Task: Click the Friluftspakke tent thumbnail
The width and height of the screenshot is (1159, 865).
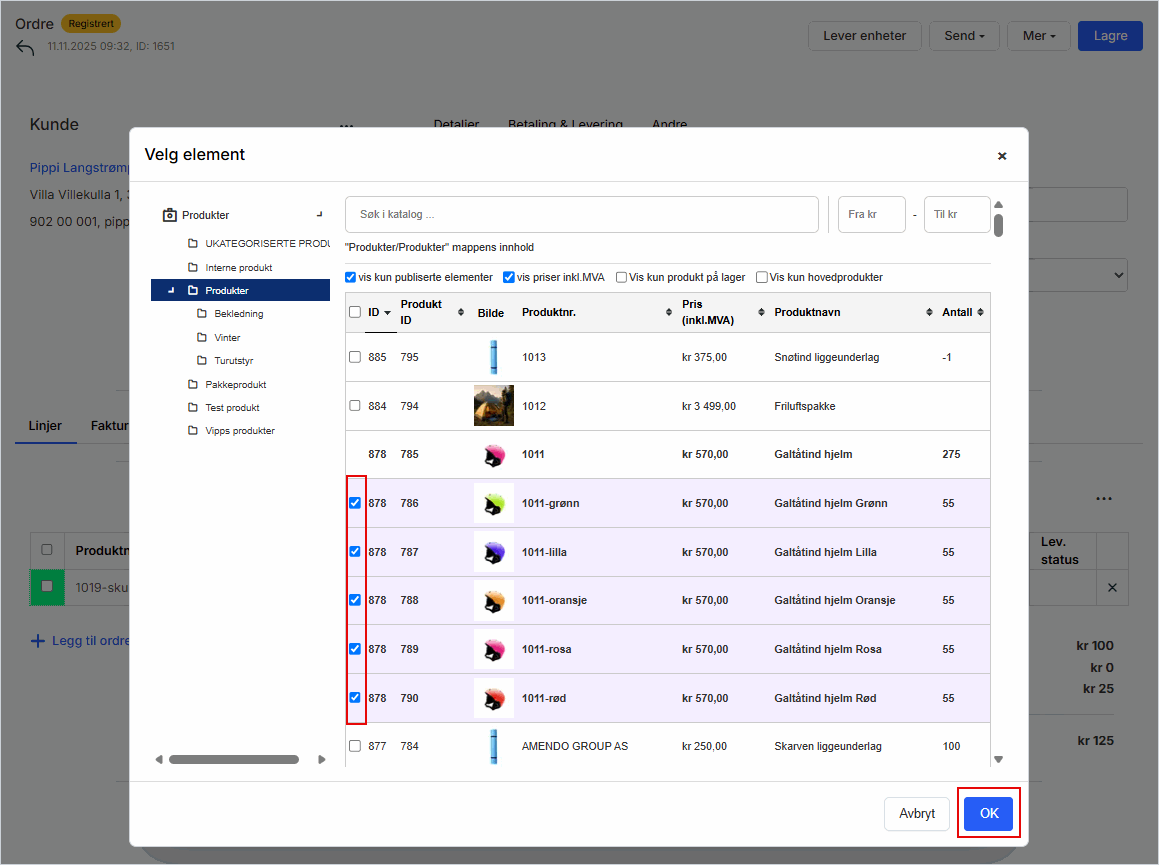Action: point(493,406)
